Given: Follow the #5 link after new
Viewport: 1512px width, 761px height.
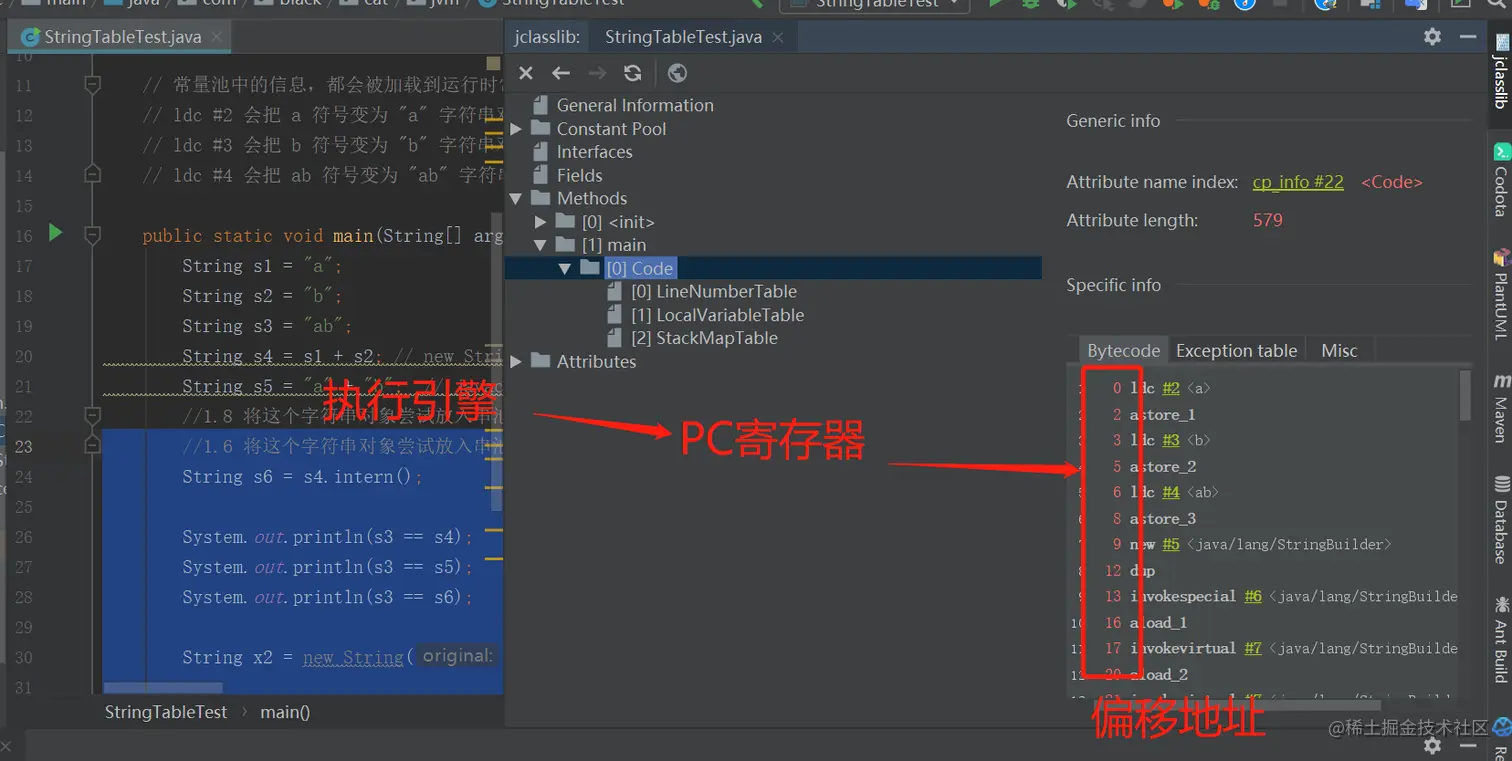Looking at the screenshot, I should [x=1170, y=544].
